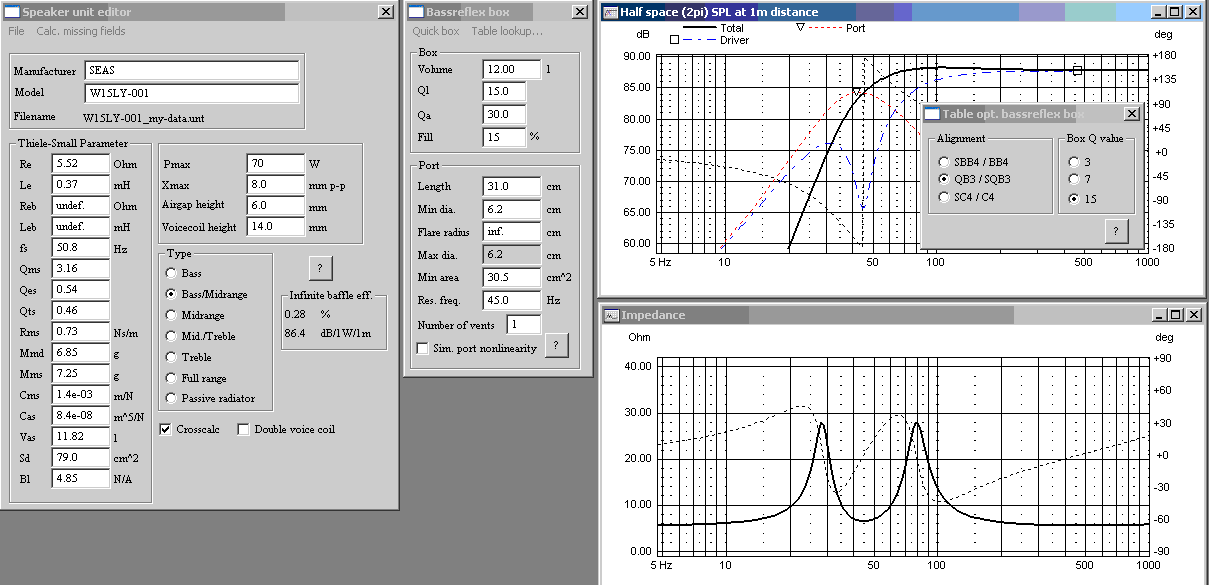Click the Le value field
The height and width of the screenshot is (585, 1209).
(x=80, y=184)
